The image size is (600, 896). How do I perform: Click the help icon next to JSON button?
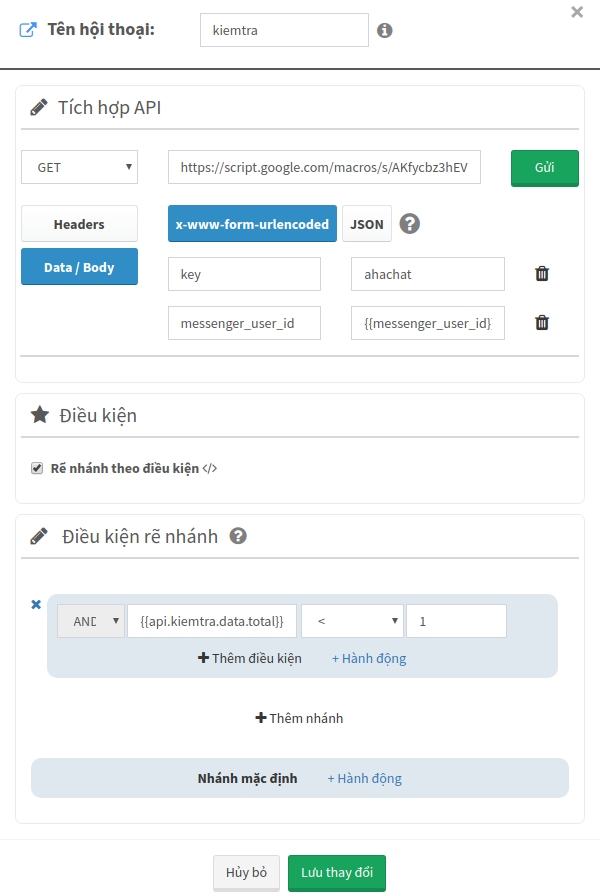coord(409,224)
